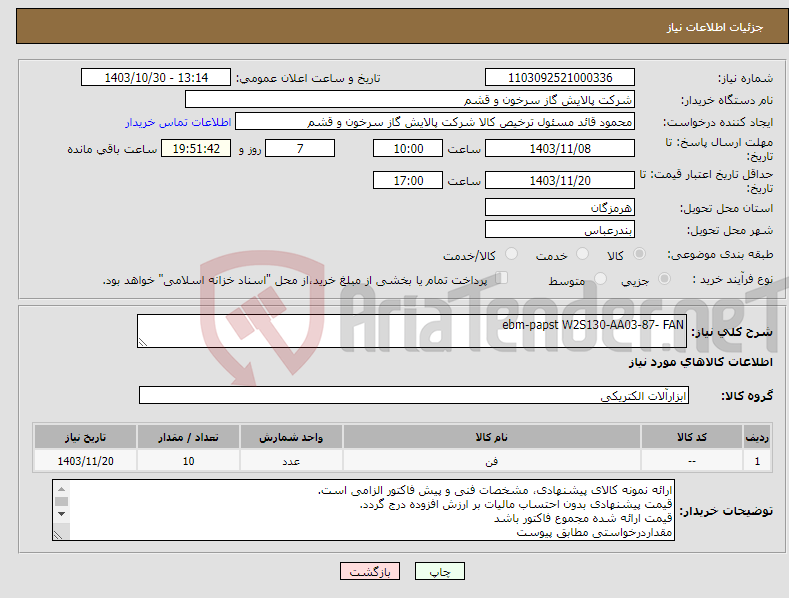
Task: Click the ebm-papst FAN description textarea
Action: click(x=412, y=331)
